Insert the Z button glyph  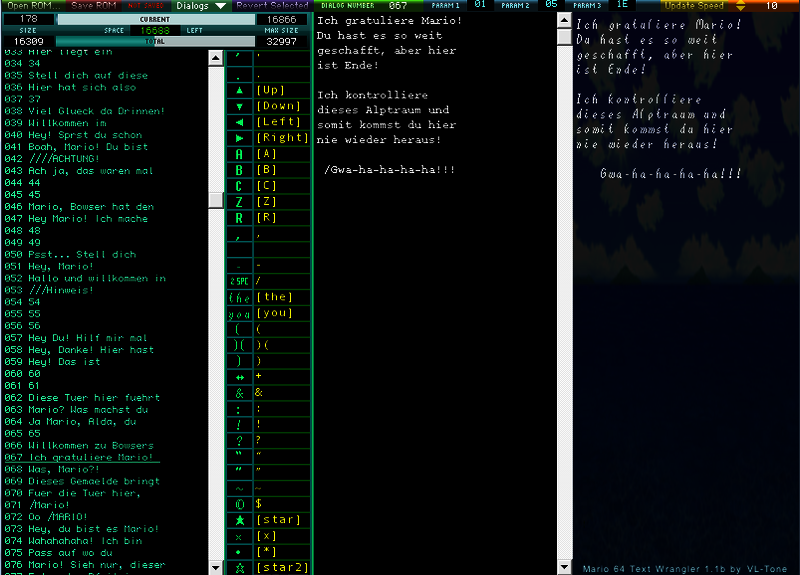click(239, 202)
